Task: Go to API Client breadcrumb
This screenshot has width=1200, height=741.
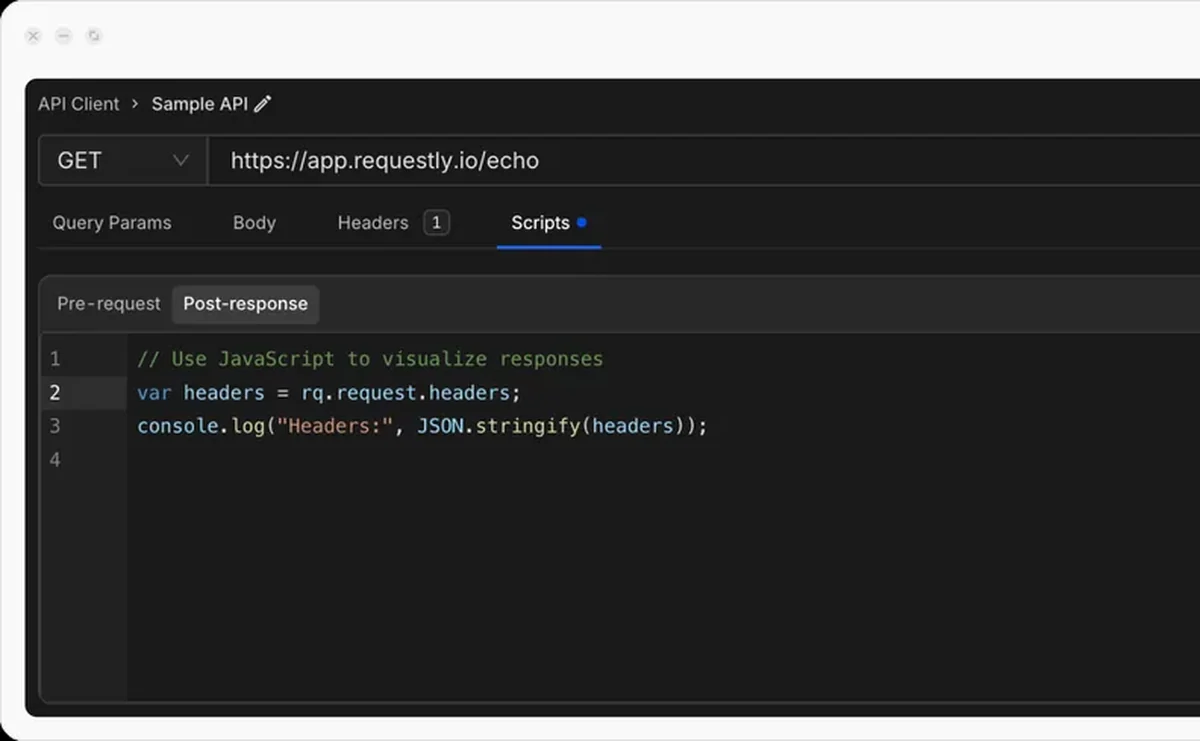Action: click(x=78, y=104)
